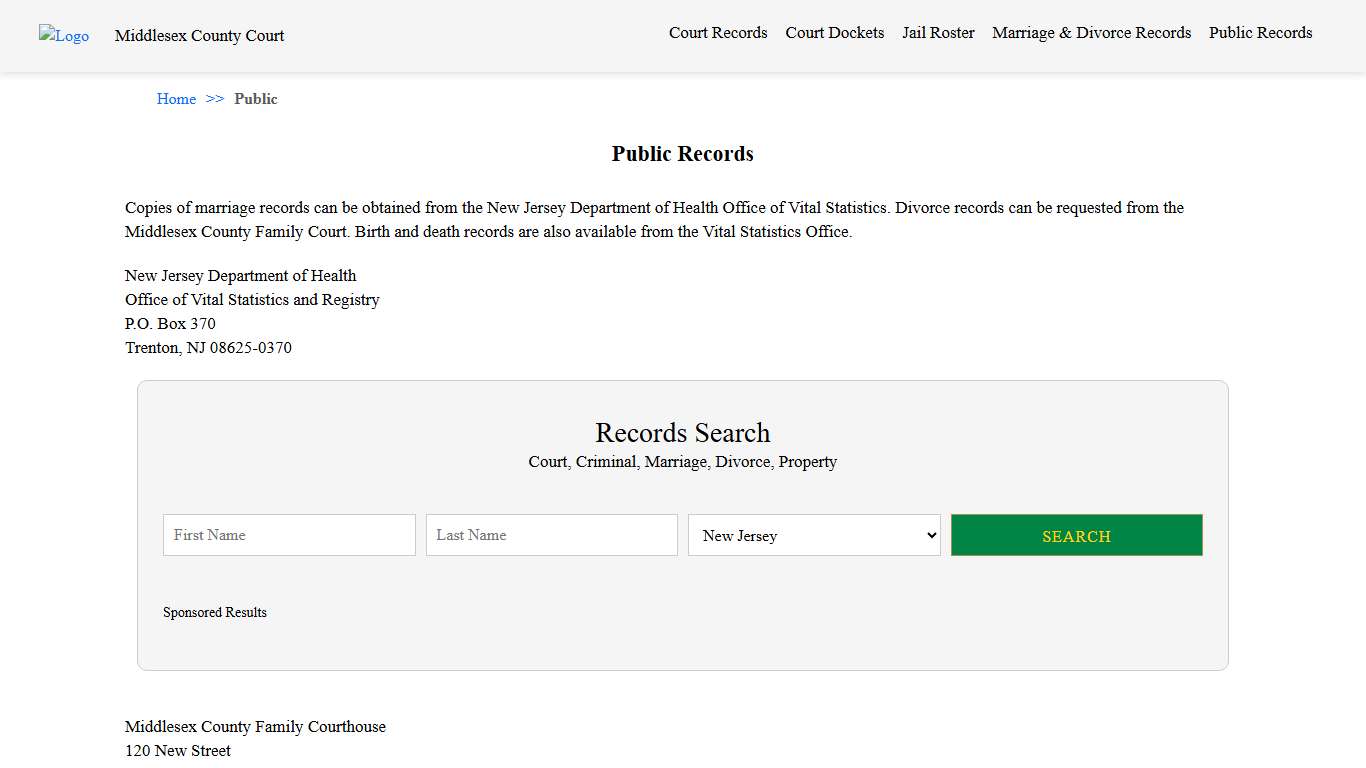The image size is (1366, 768).
Task: Click the Middlesex County Family Courthouse text
Action: pos(255,727)
